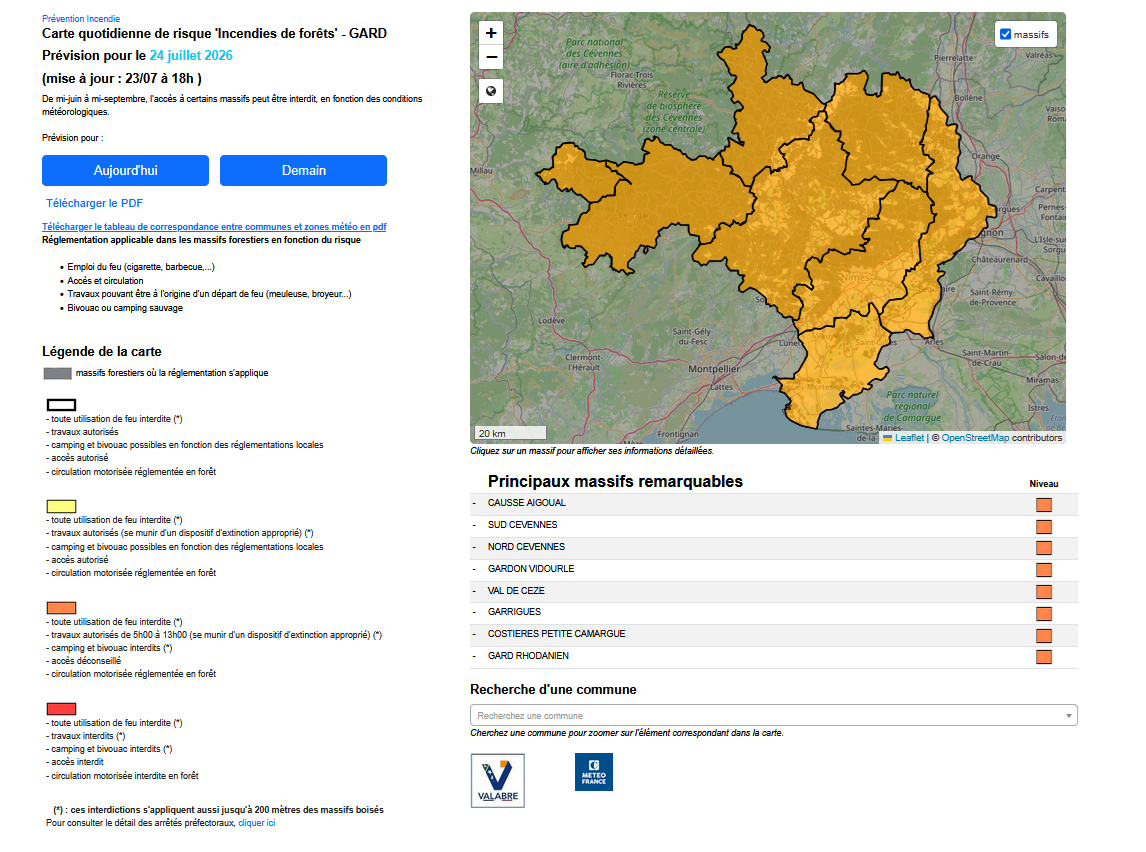The height and width of the screenshot is (852, 1146).
Task: Zoom in on the map
Action: tap(491, 33)
